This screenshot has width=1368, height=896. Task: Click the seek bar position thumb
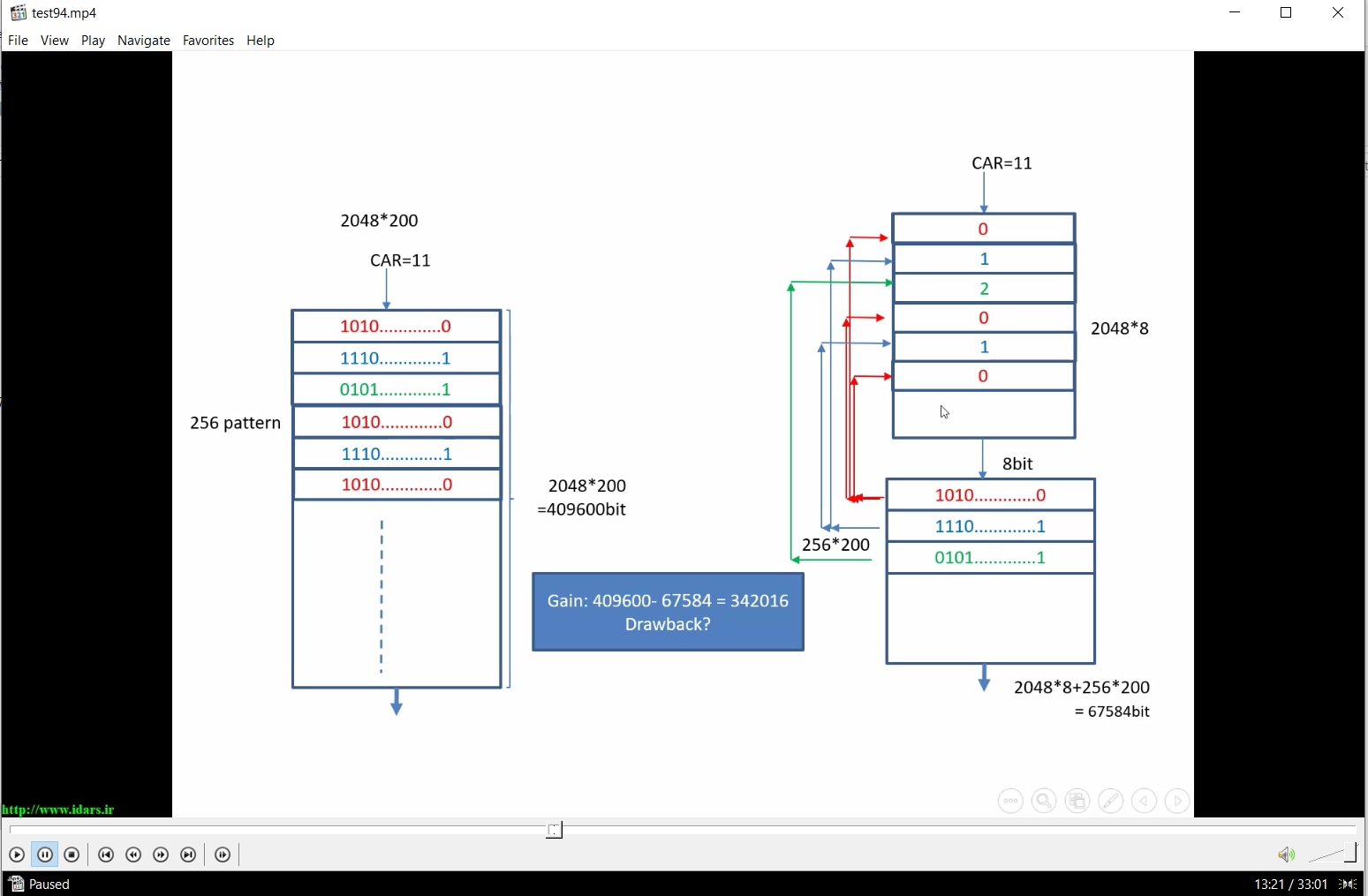[554, 830]
